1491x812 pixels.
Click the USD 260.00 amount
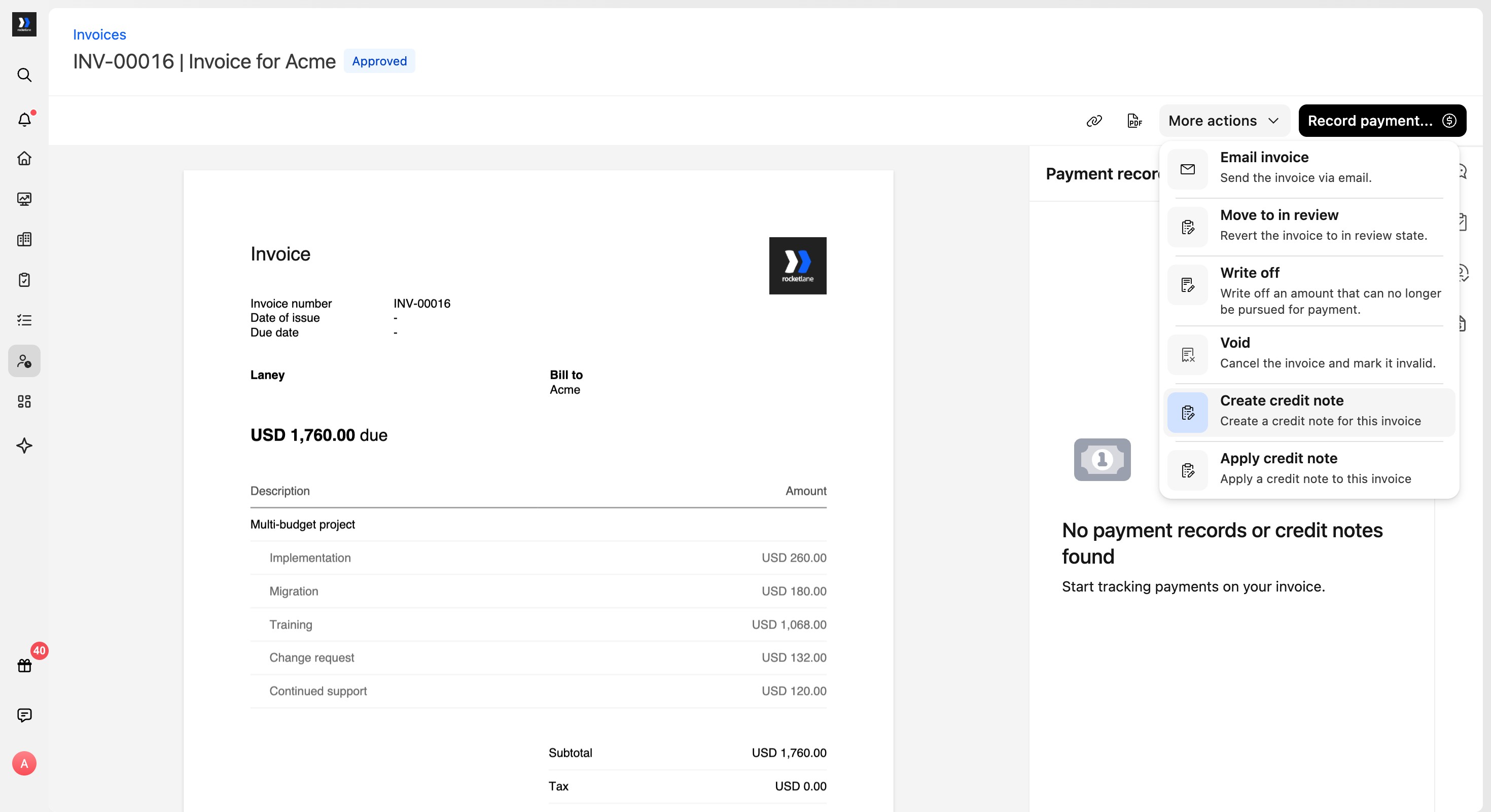(794, 558)
